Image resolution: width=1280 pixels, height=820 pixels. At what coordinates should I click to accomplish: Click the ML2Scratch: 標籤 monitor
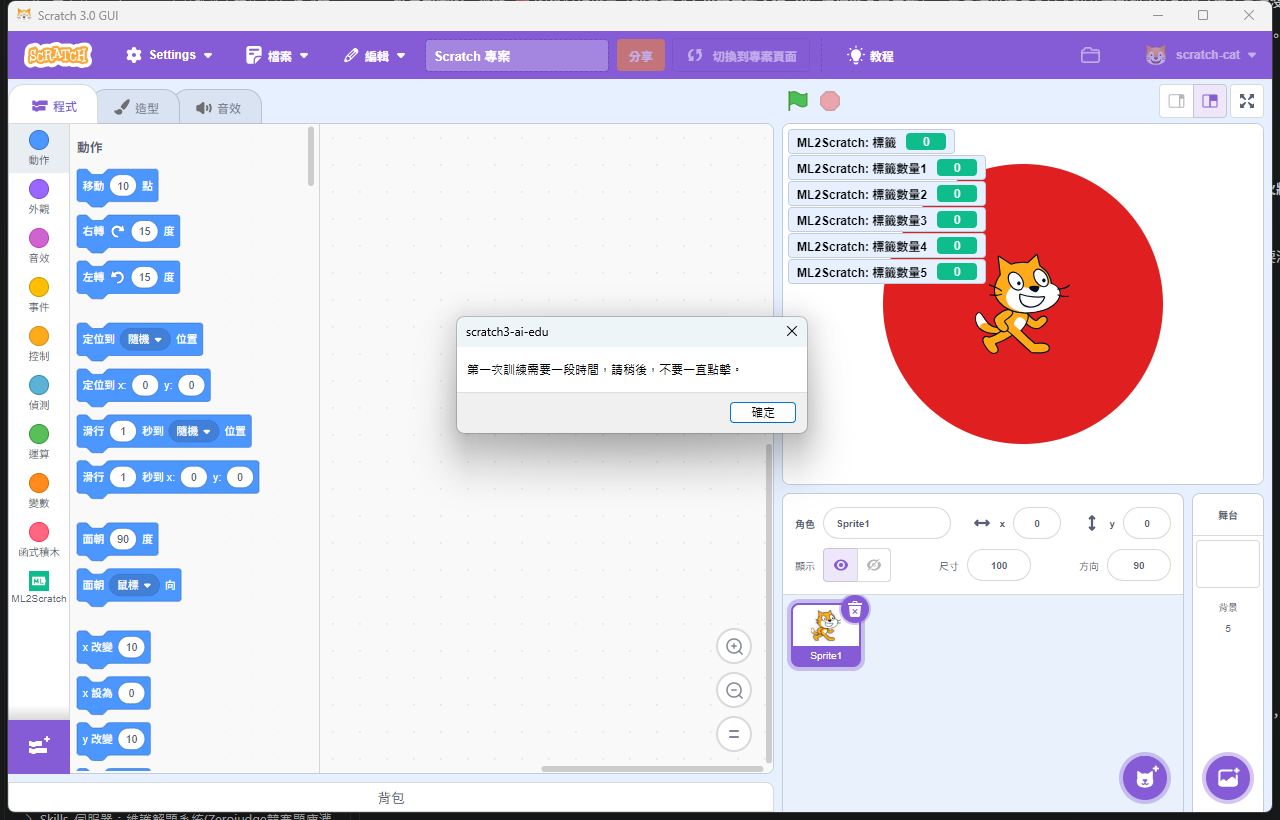point(871,142)
